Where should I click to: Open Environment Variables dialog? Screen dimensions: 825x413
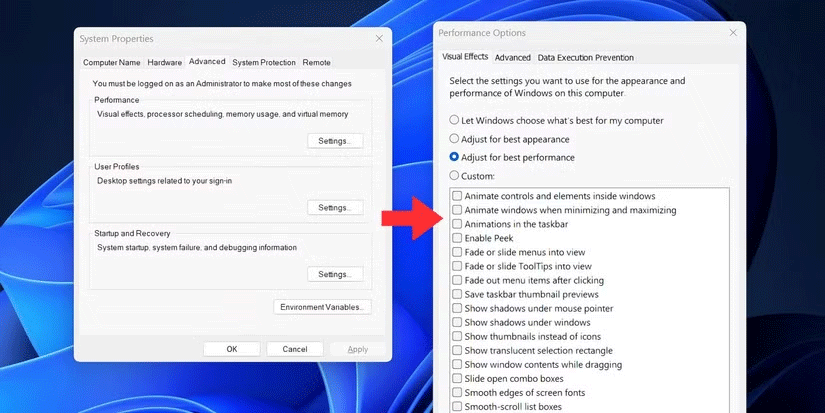pyautogui.click(x=323, y=307)
